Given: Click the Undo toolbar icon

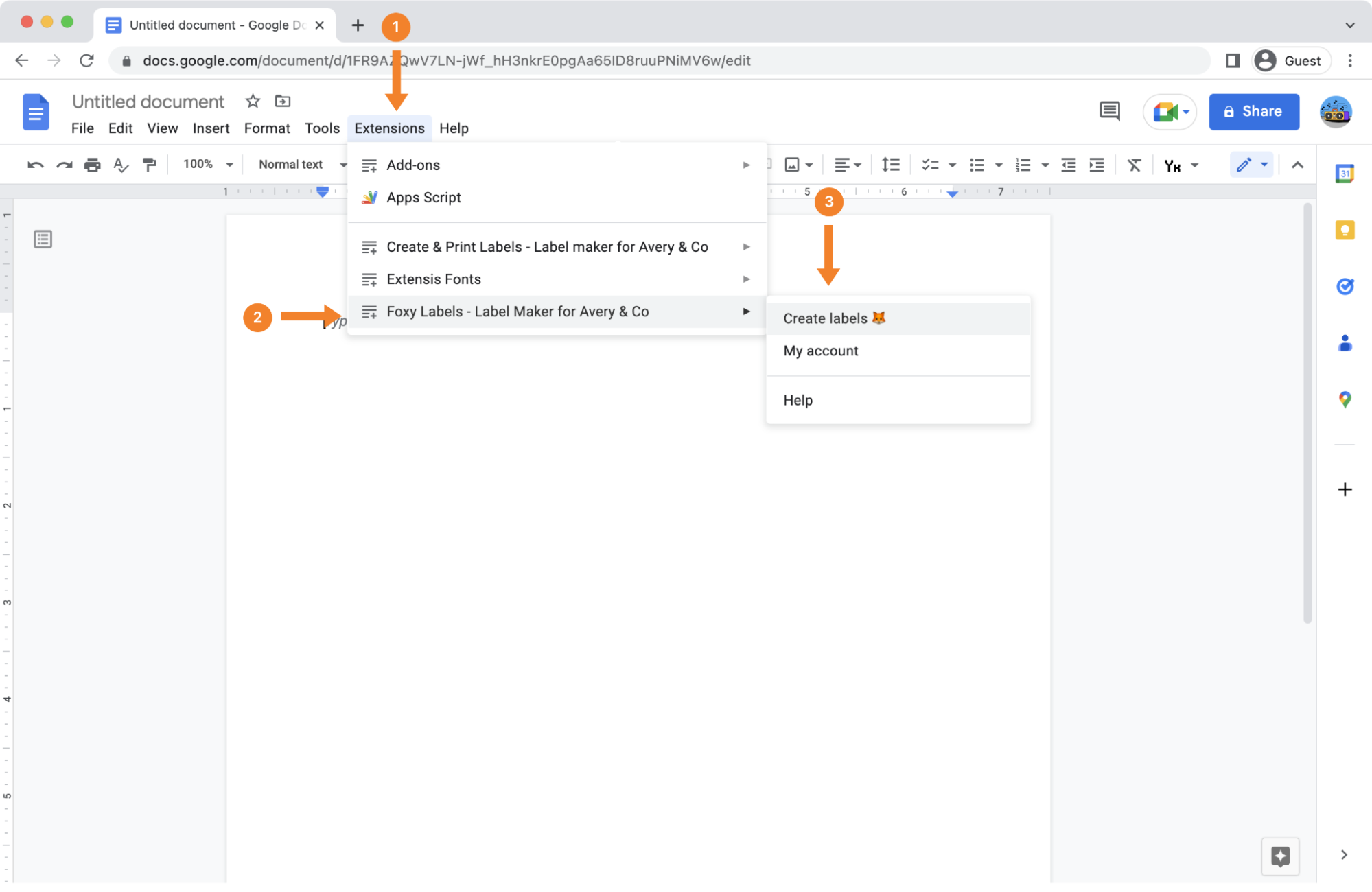Looking at the screenshot, I should click(x=36, y=165).
